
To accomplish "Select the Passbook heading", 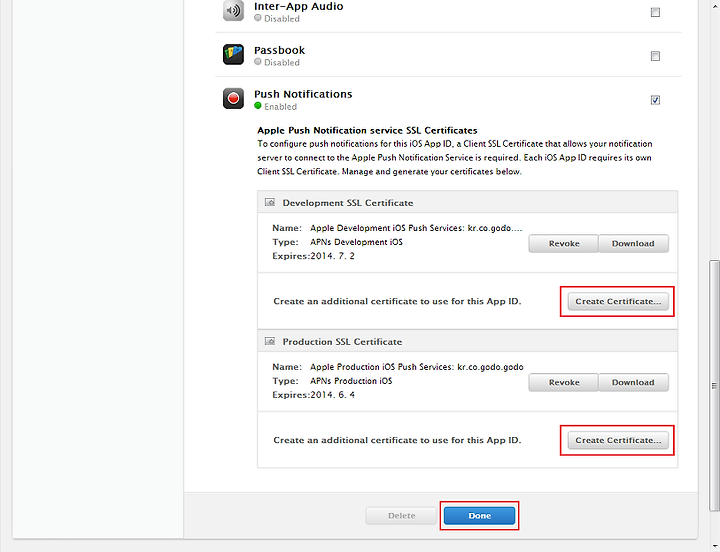I will click(x=279, y=50).
